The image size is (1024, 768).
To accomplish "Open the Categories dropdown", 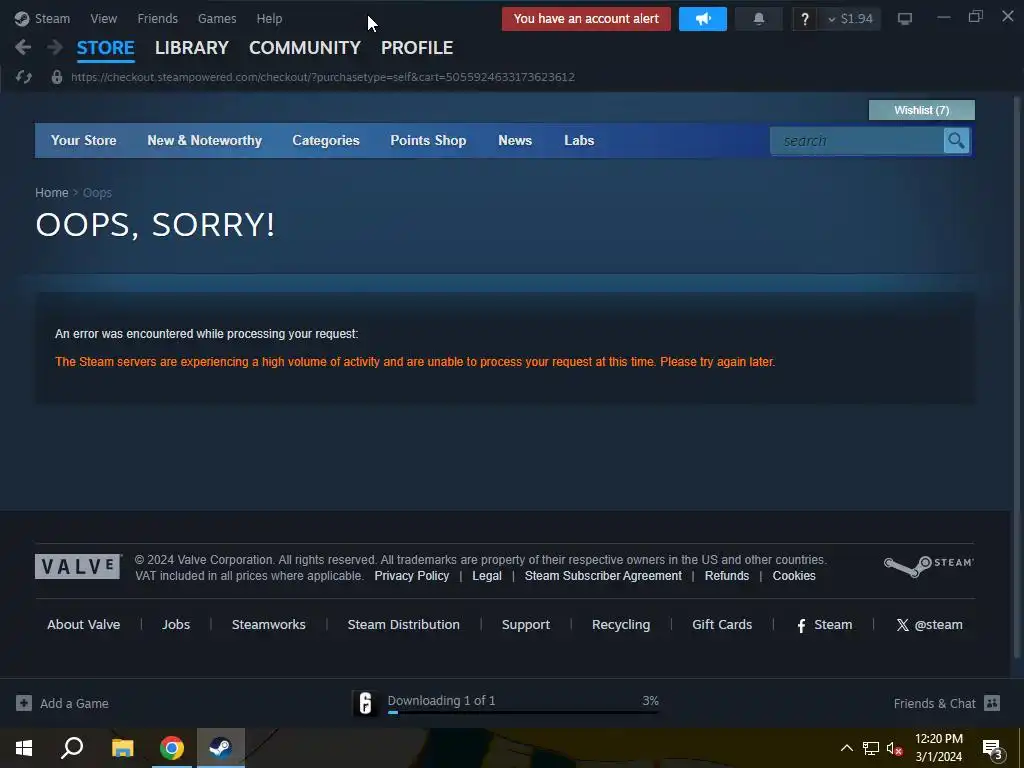I will [x=326, y=140].
